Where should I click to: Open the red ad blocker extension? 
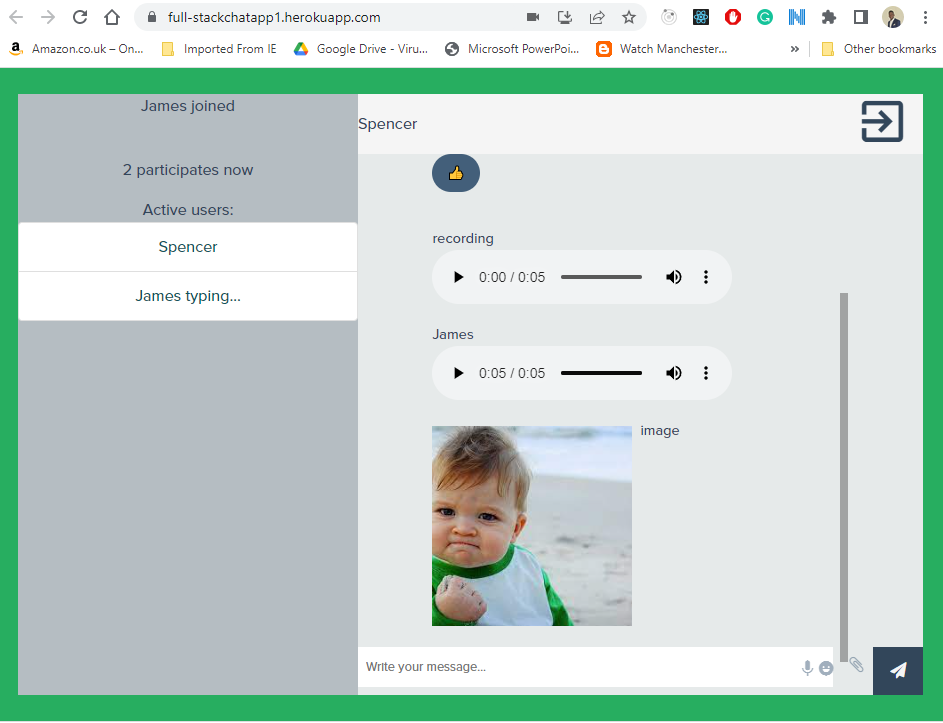[733, 17]
